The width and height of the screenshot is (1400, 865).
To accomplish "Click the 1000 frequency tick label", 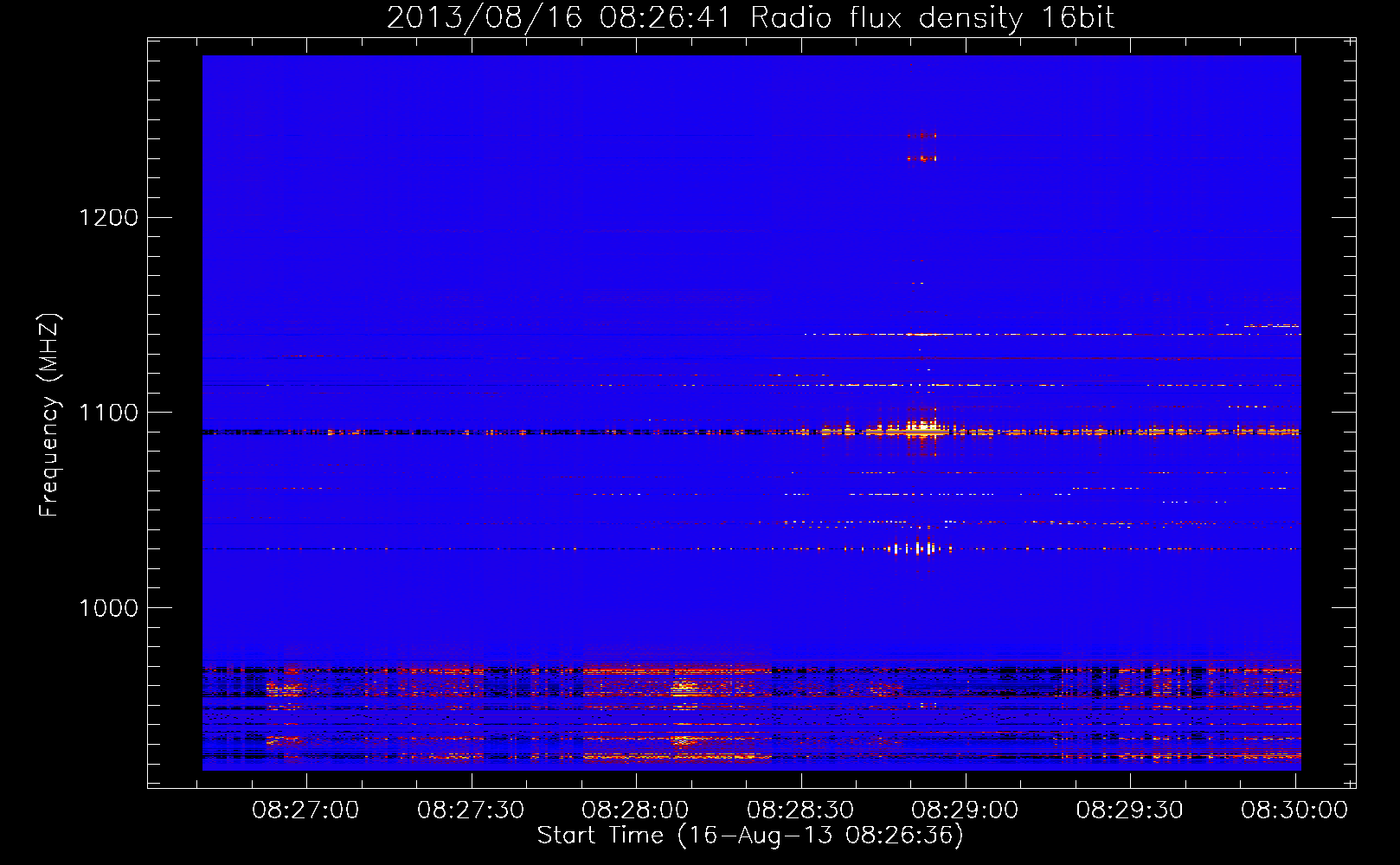I will pyautogui.click(x=109, y=608).
